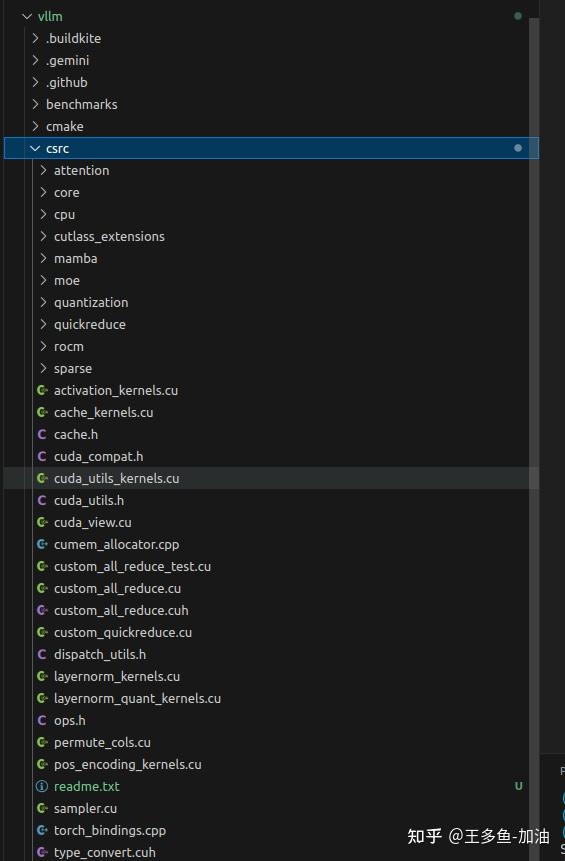
Task: Expand the sparse folder chevron
Action: [43, 368]
